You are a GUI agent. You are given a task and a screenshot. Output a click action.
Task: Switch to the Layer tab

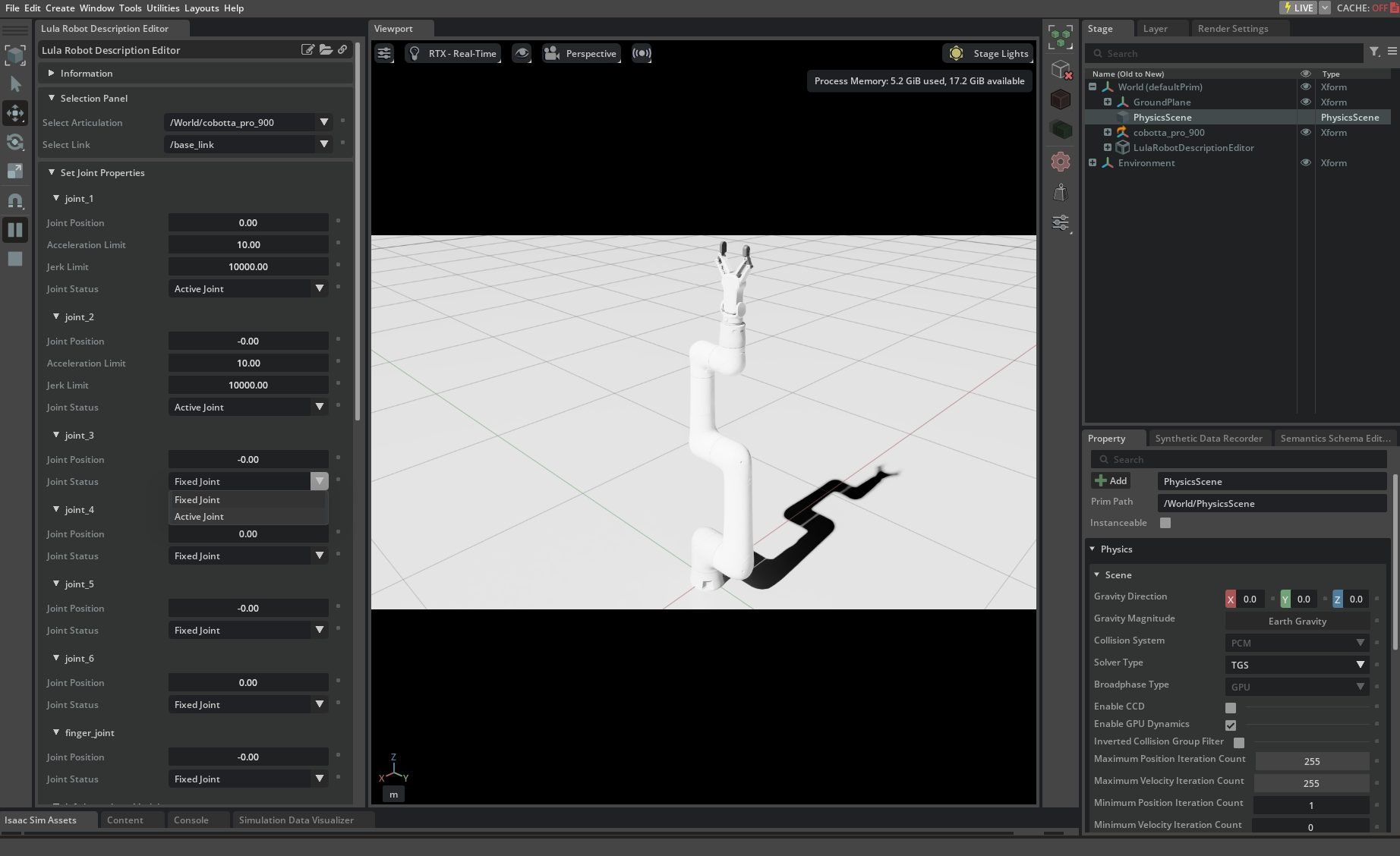pos(1158,28)
